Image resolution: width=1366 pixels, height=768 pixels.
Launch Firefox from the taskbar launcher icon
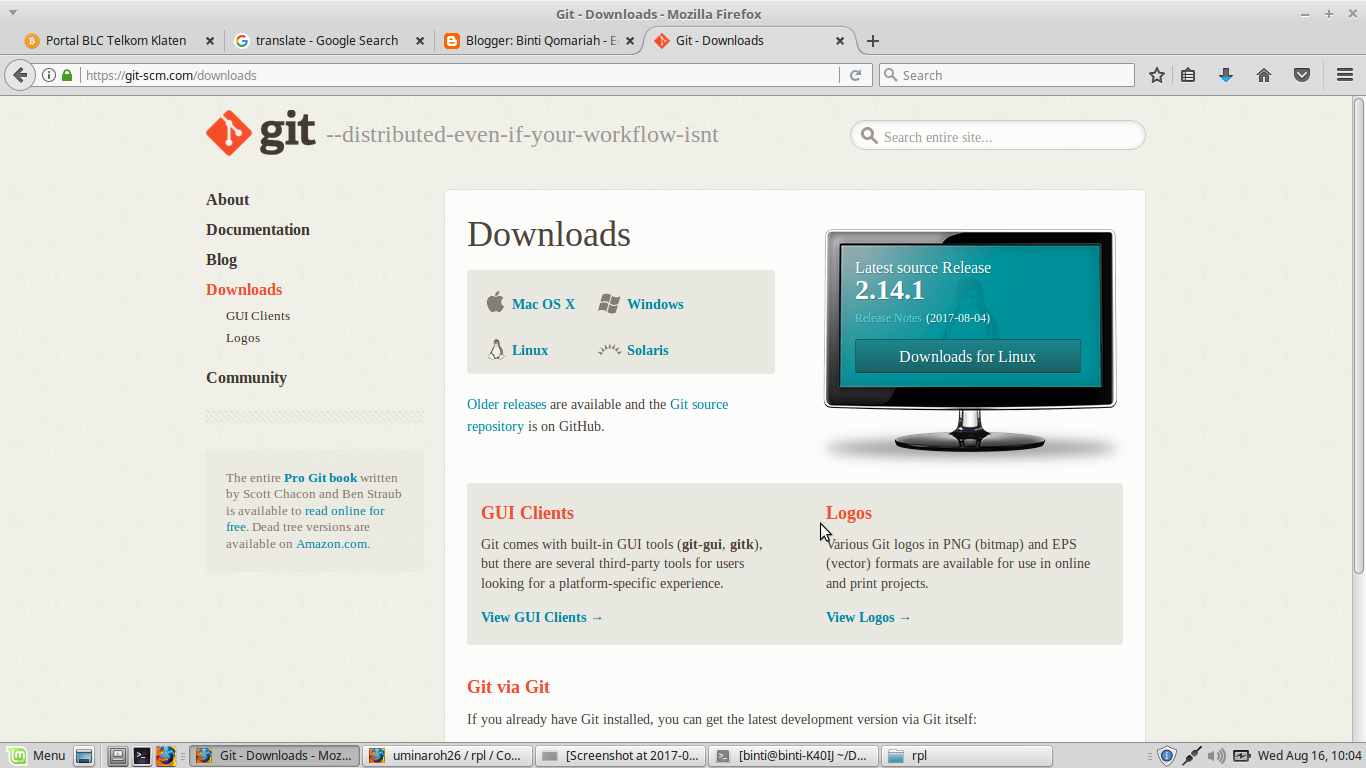(165, 756)
